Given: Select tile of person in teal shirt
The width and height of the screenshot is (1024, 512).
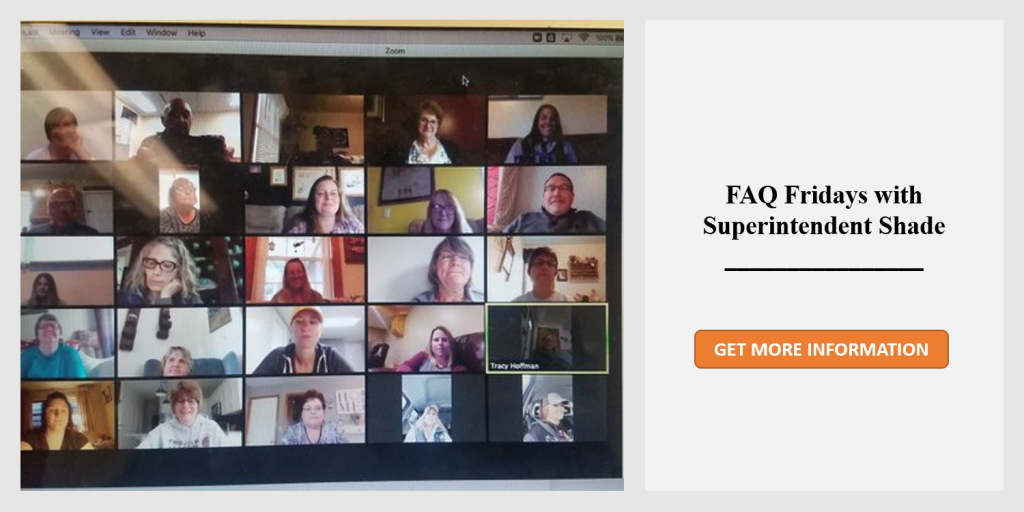Looking at the screenshot, I should point(67,344).
